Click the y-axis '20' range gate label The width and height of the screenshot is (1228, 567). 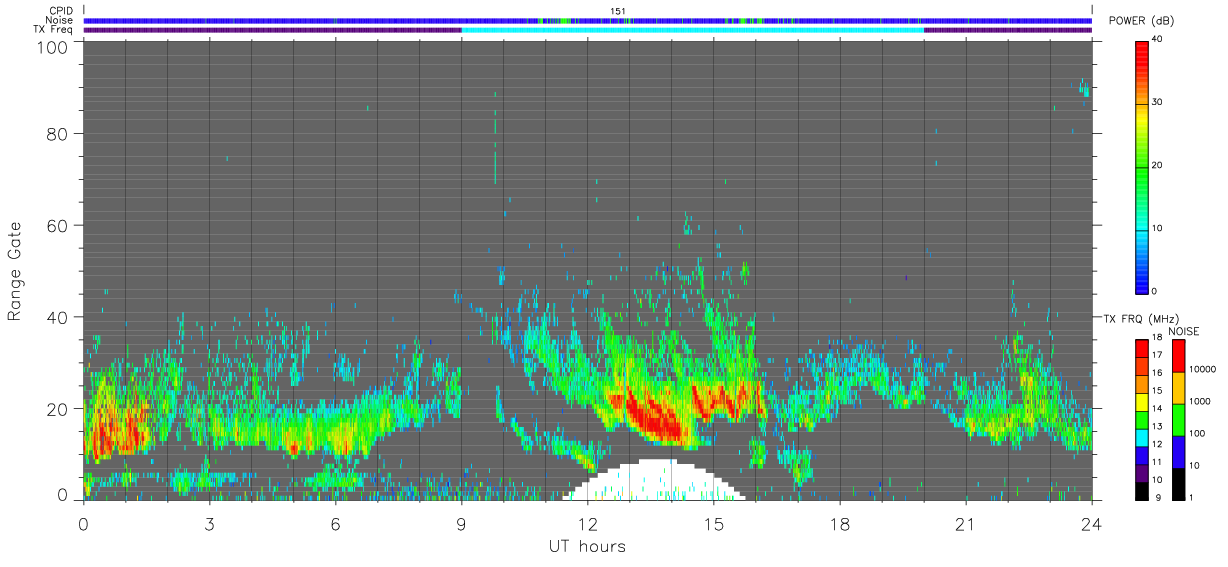pos(56,409)
